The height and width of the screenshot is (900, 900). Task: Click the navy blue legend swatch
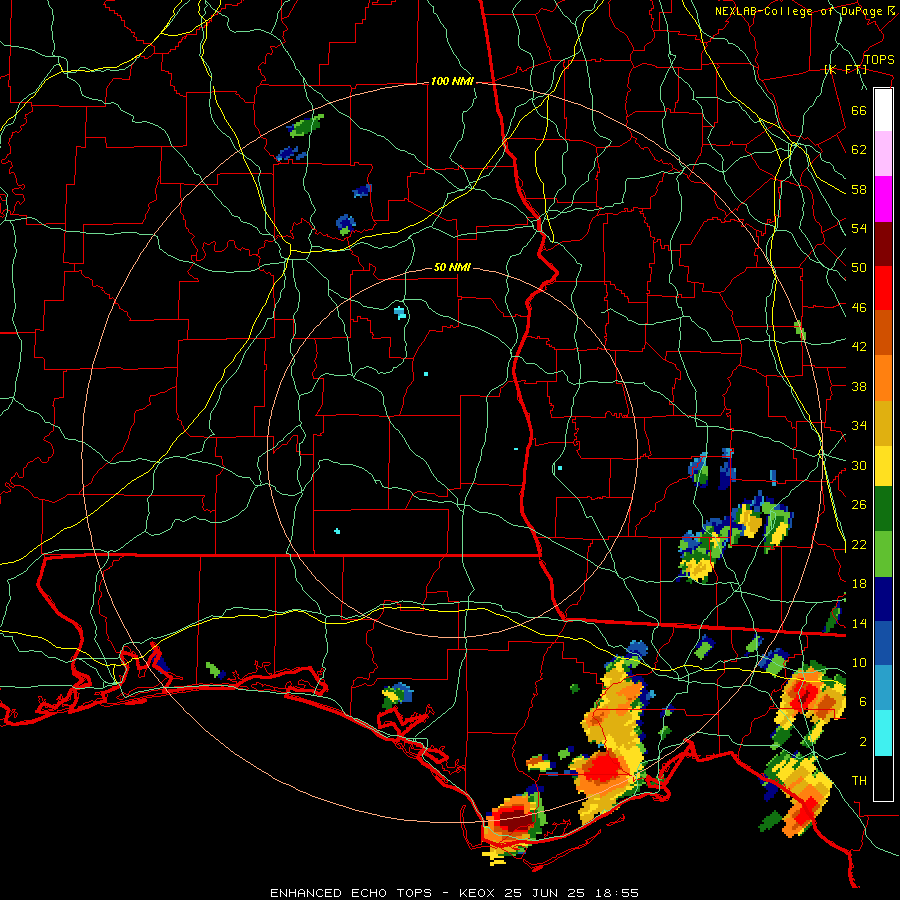[x=883, y=599]
